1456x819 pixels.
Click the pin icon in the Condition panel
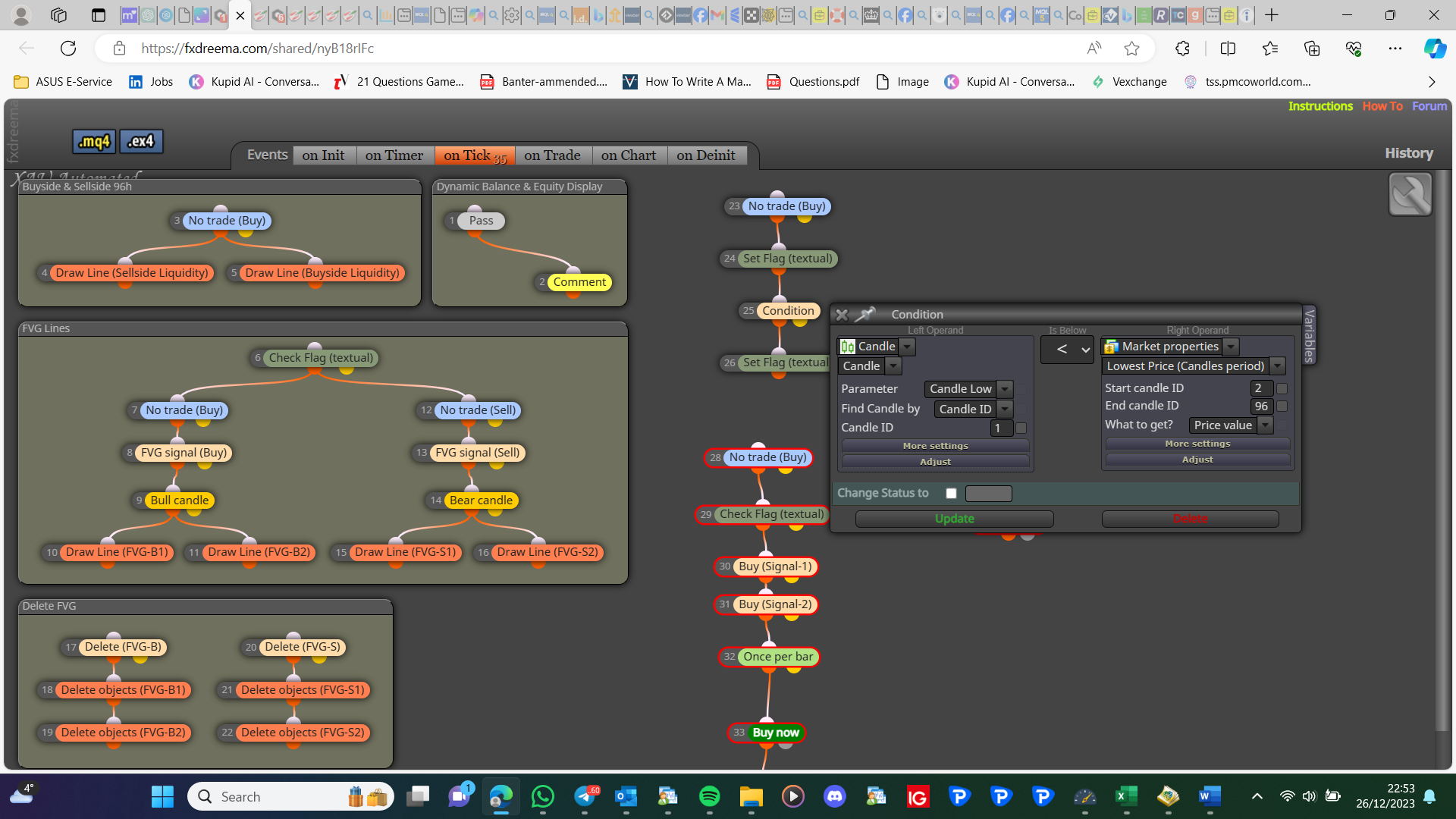(865, 314)
